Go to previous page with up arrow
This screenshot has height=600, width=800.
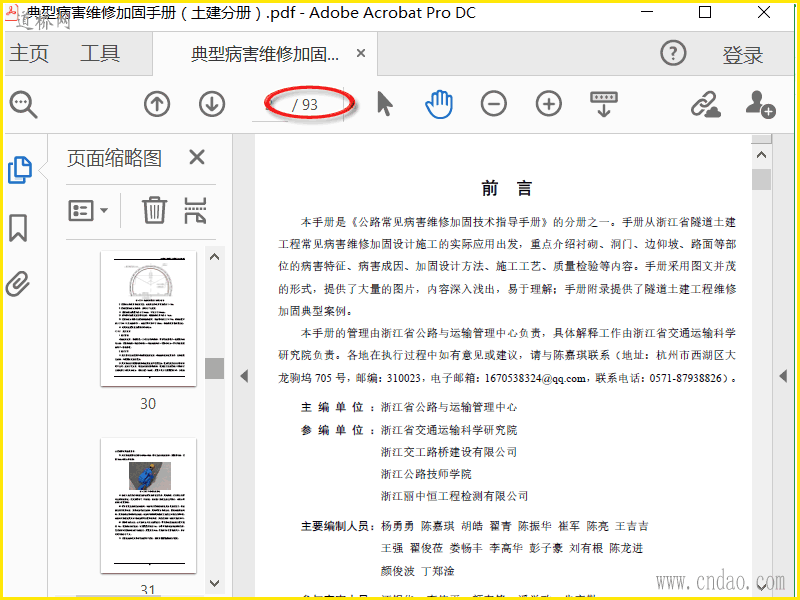click(x=157, y=104)
